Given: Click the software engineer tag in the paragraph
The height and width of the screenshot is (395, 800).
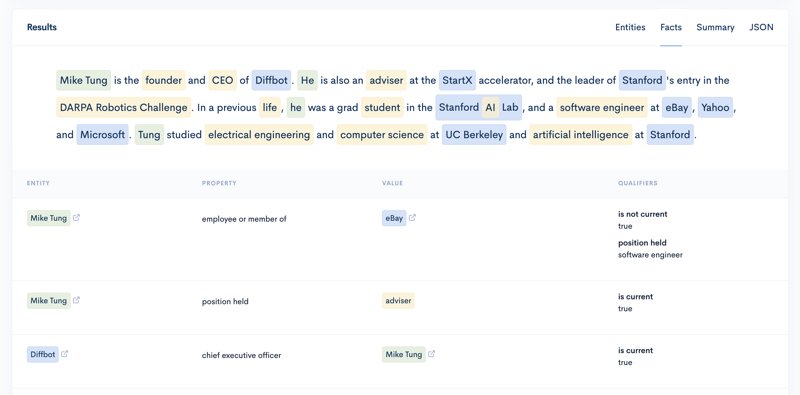Looking at the screenshot, I should (x=602, y=108).
